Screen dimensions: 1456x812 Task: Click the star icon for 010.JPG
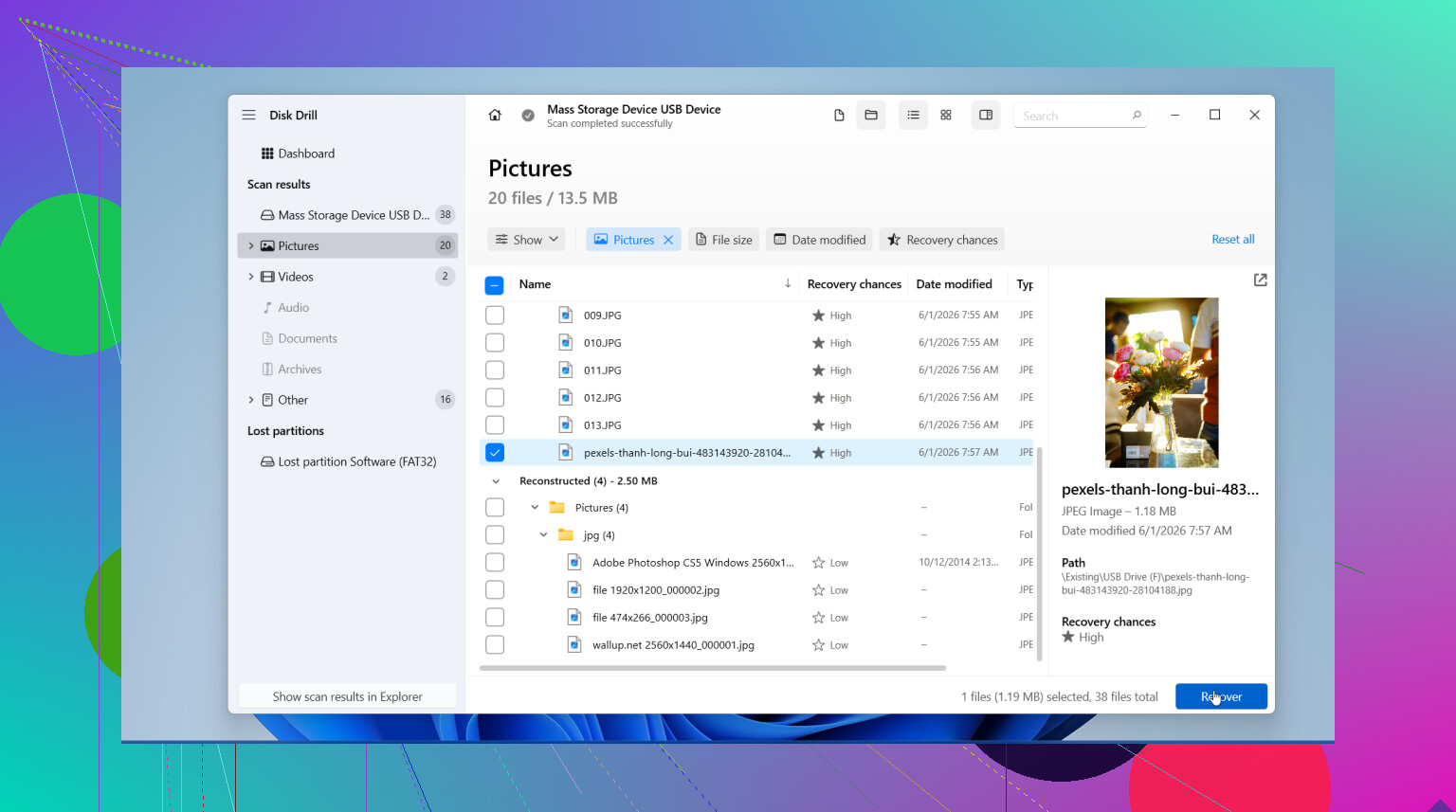tap(818, 343)
